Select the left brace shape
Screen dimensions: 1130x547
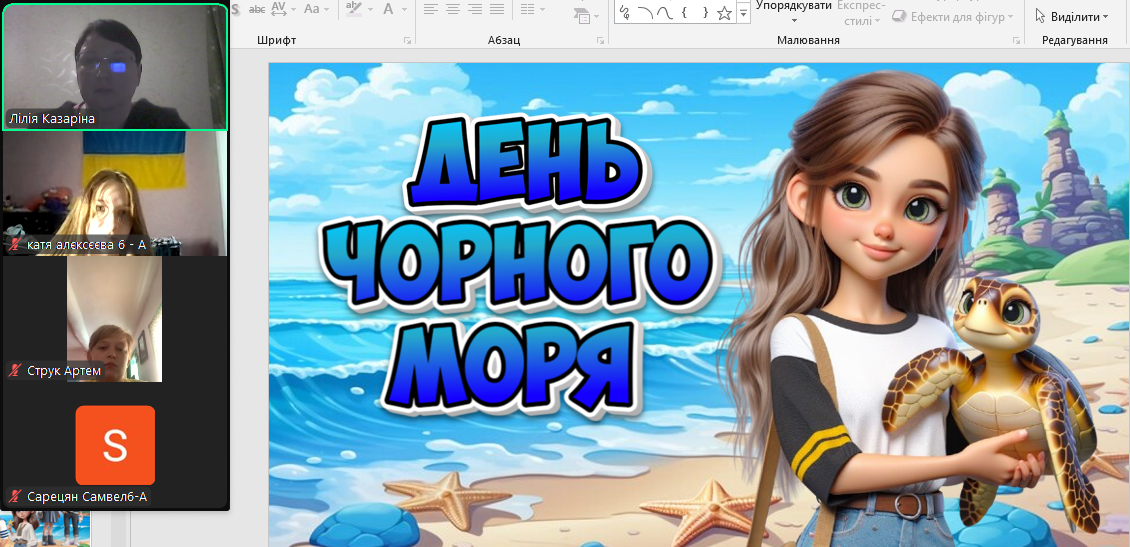(685, 12)
